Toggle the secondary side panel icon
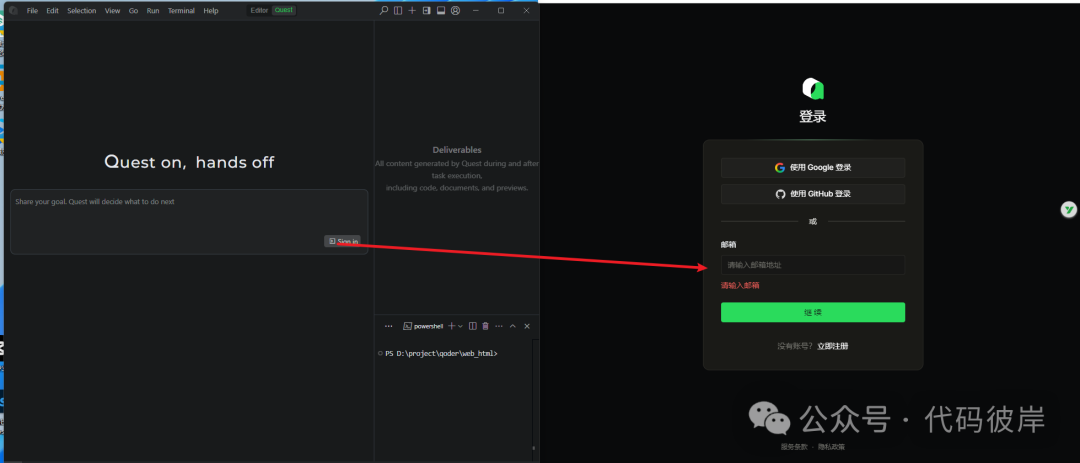The image size is (1080, 463). [426, 10]
